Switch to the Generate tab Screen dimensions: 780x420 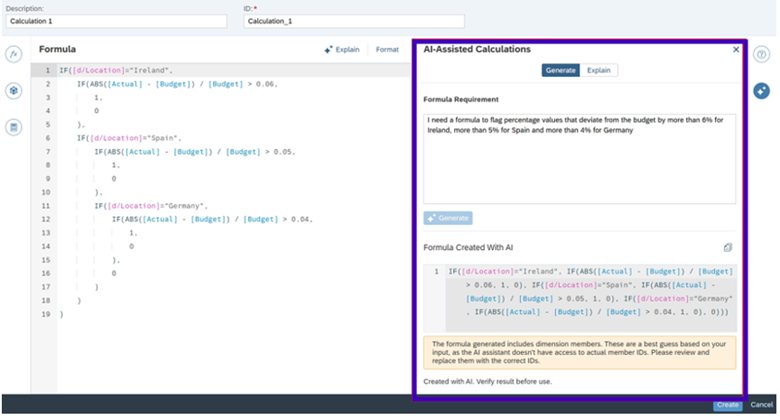[x=560, y=70]
